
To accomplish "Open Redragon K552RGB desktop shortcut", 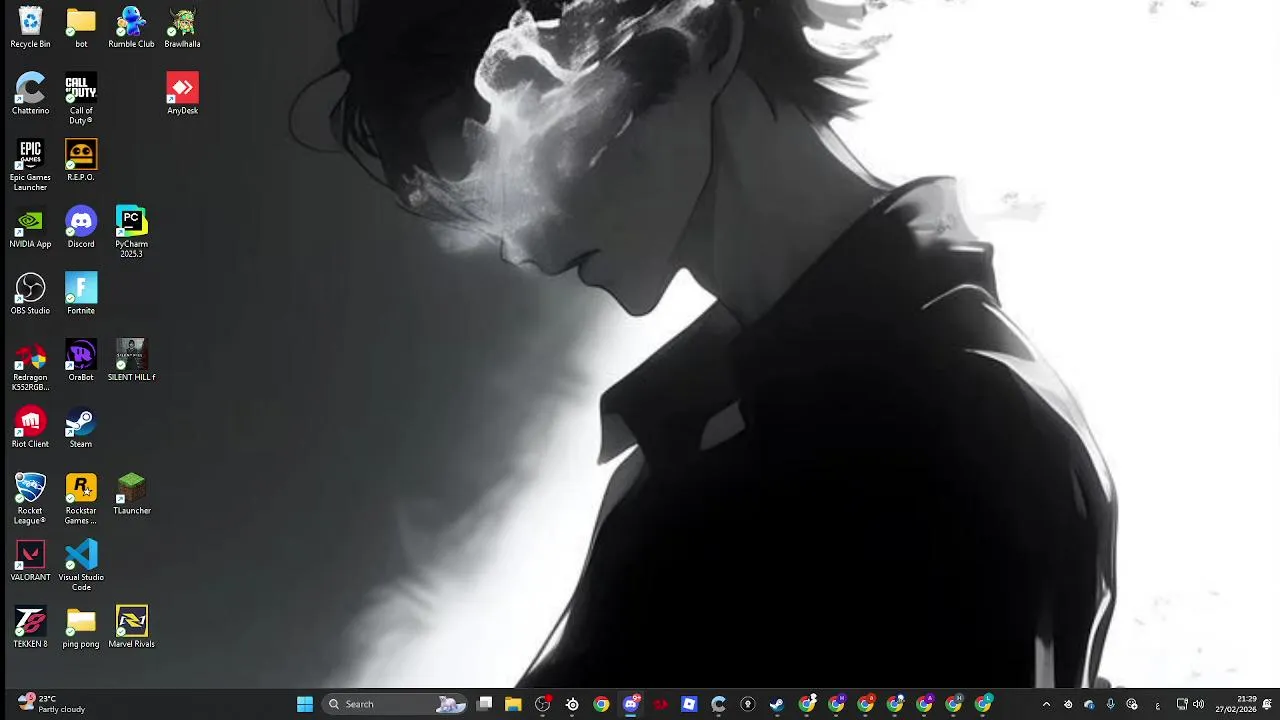I will point(30,365).
